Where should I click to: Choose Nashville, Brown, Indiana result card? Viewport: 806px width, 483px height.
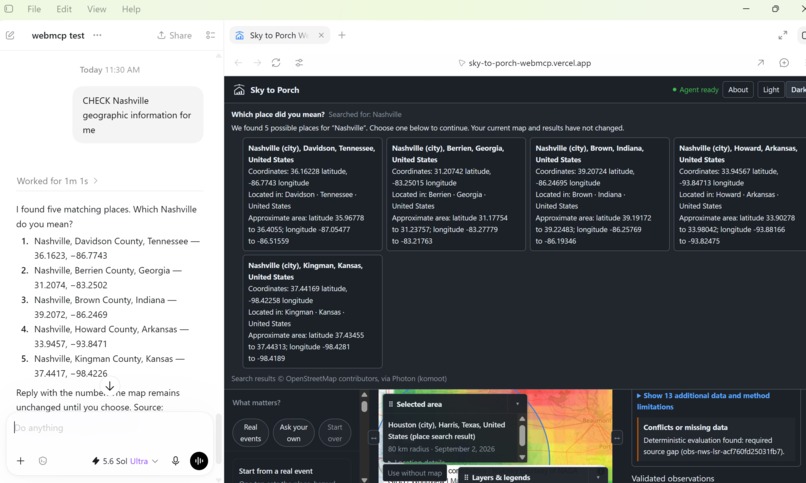tap(599, 194)
